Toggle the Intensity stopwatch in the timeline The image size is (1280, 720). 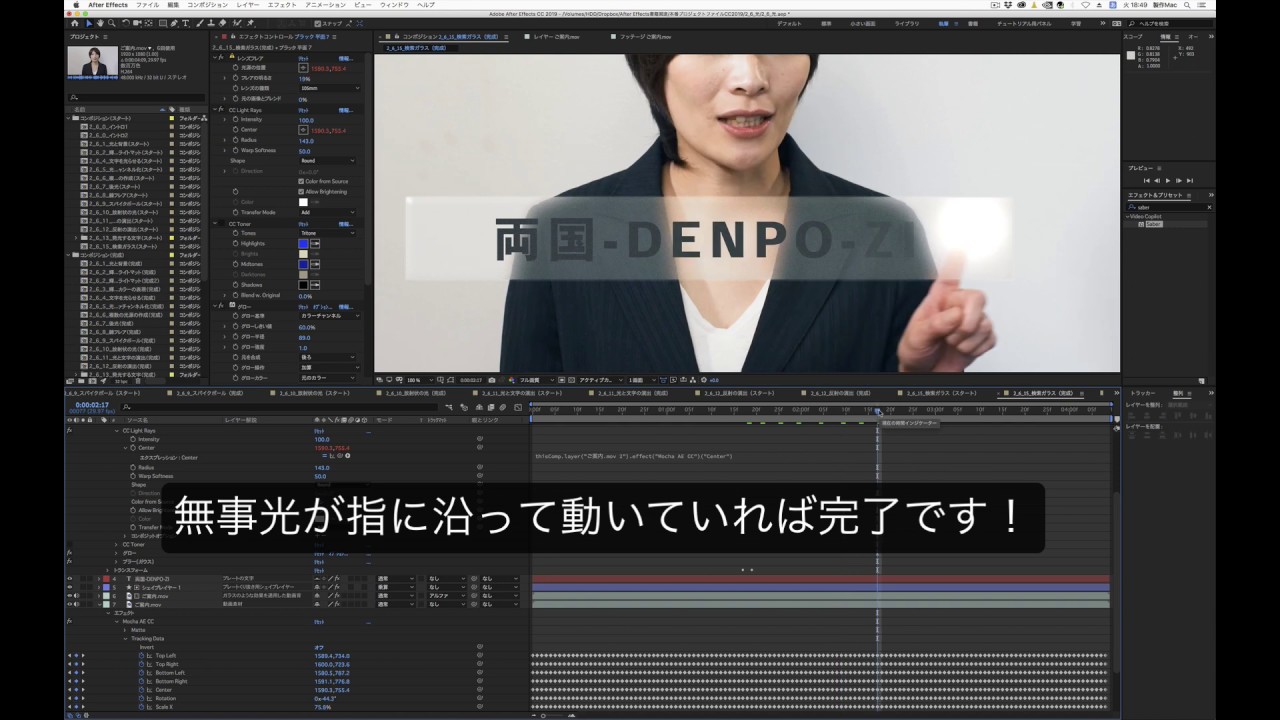(133, 439)
